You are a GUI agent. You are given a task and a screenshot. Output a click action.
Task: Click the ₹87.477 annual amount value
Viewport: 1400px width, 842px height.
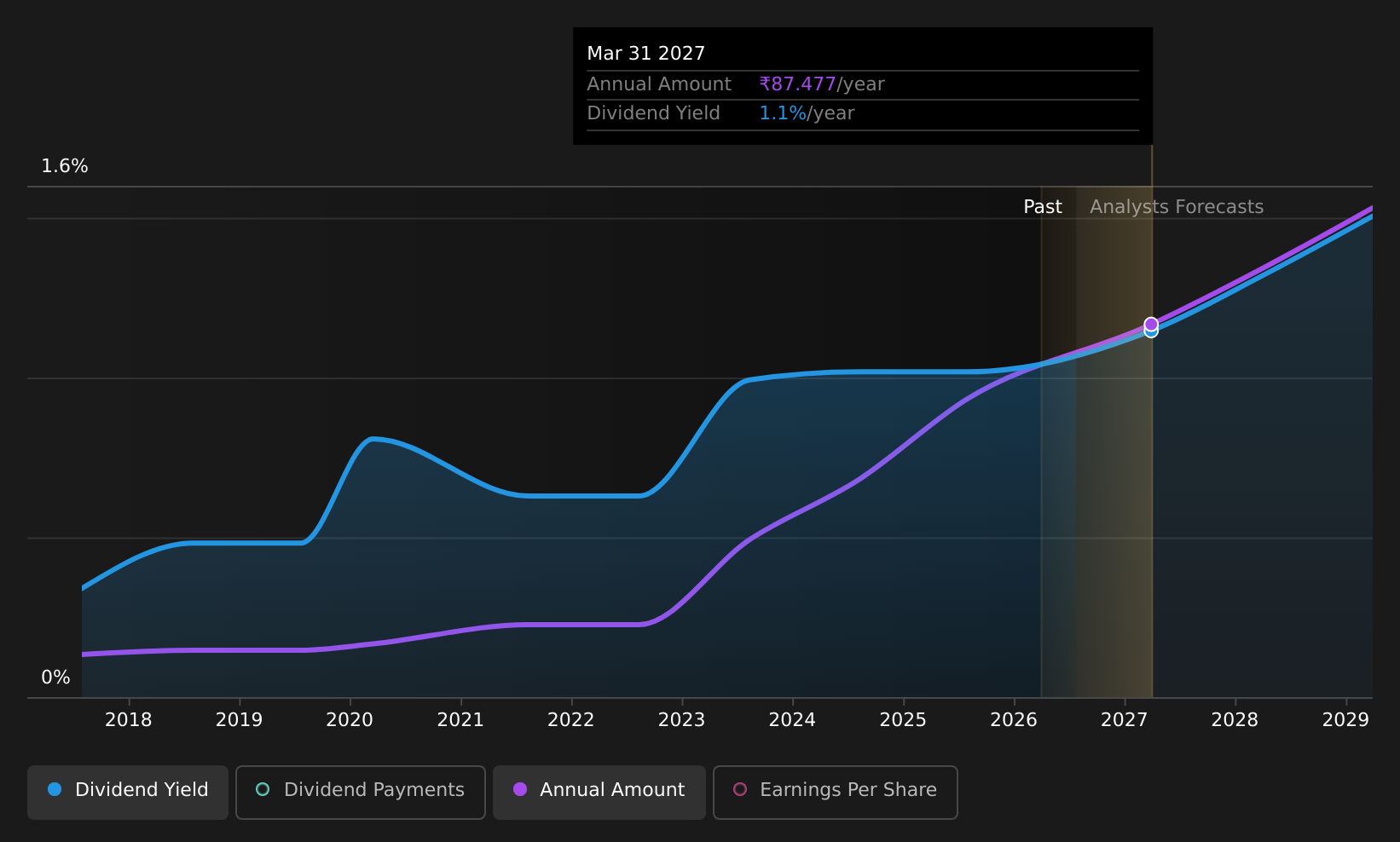[x=797, y=84]
